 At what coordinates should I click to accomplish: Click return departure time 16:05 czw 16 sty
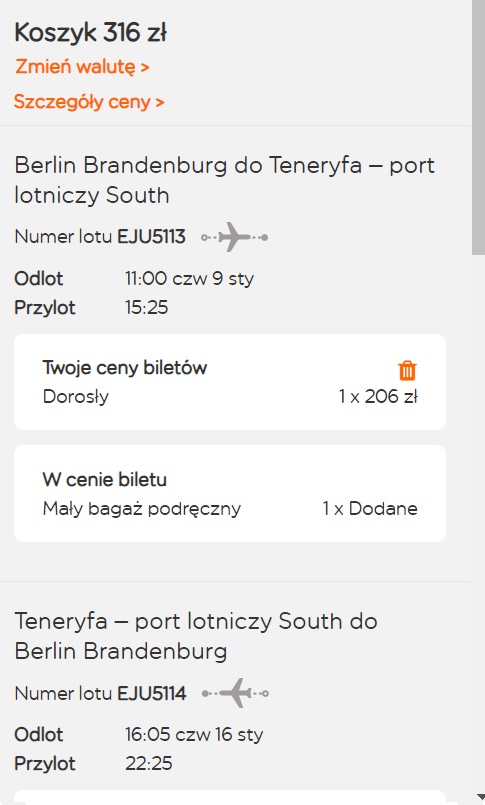[x=194, y=734]
